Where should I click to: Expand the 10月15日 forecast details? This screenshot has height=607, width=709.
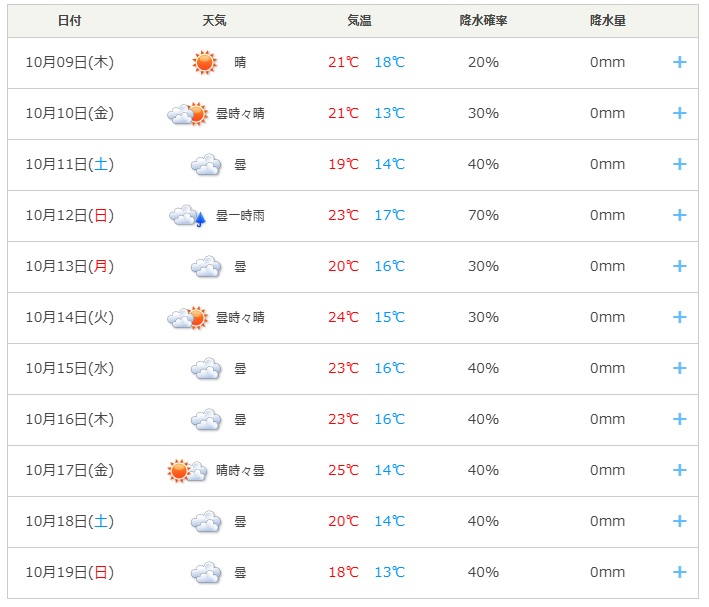(679, 368)
